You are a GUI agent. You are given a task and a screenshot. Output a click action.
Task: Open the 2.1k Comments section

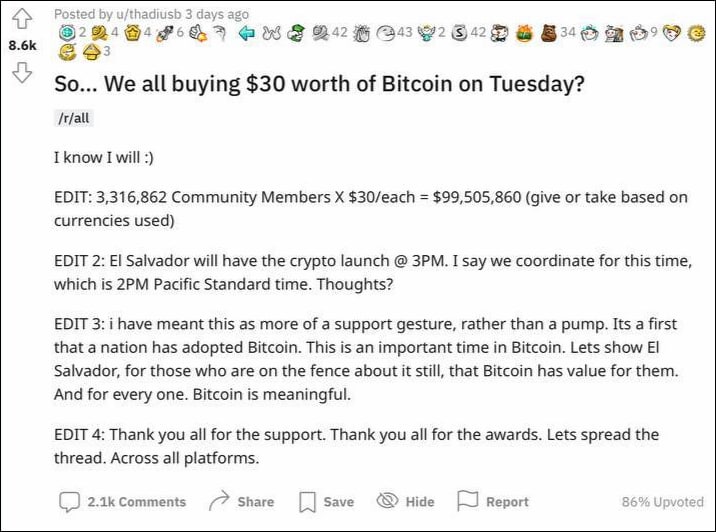[x=122, y=501]
